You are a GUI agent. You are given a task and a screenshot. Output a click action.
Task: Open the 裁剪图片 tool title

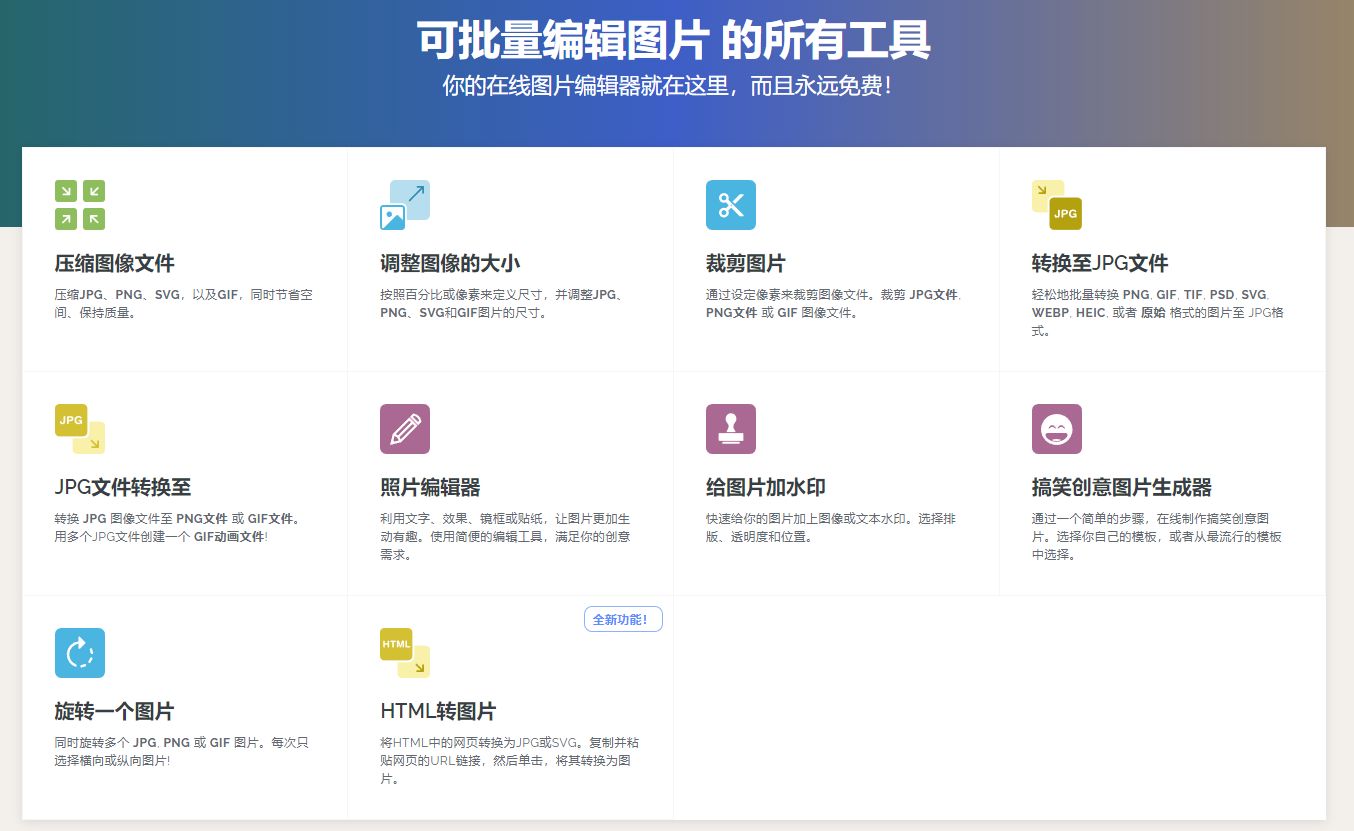point(746,264)
